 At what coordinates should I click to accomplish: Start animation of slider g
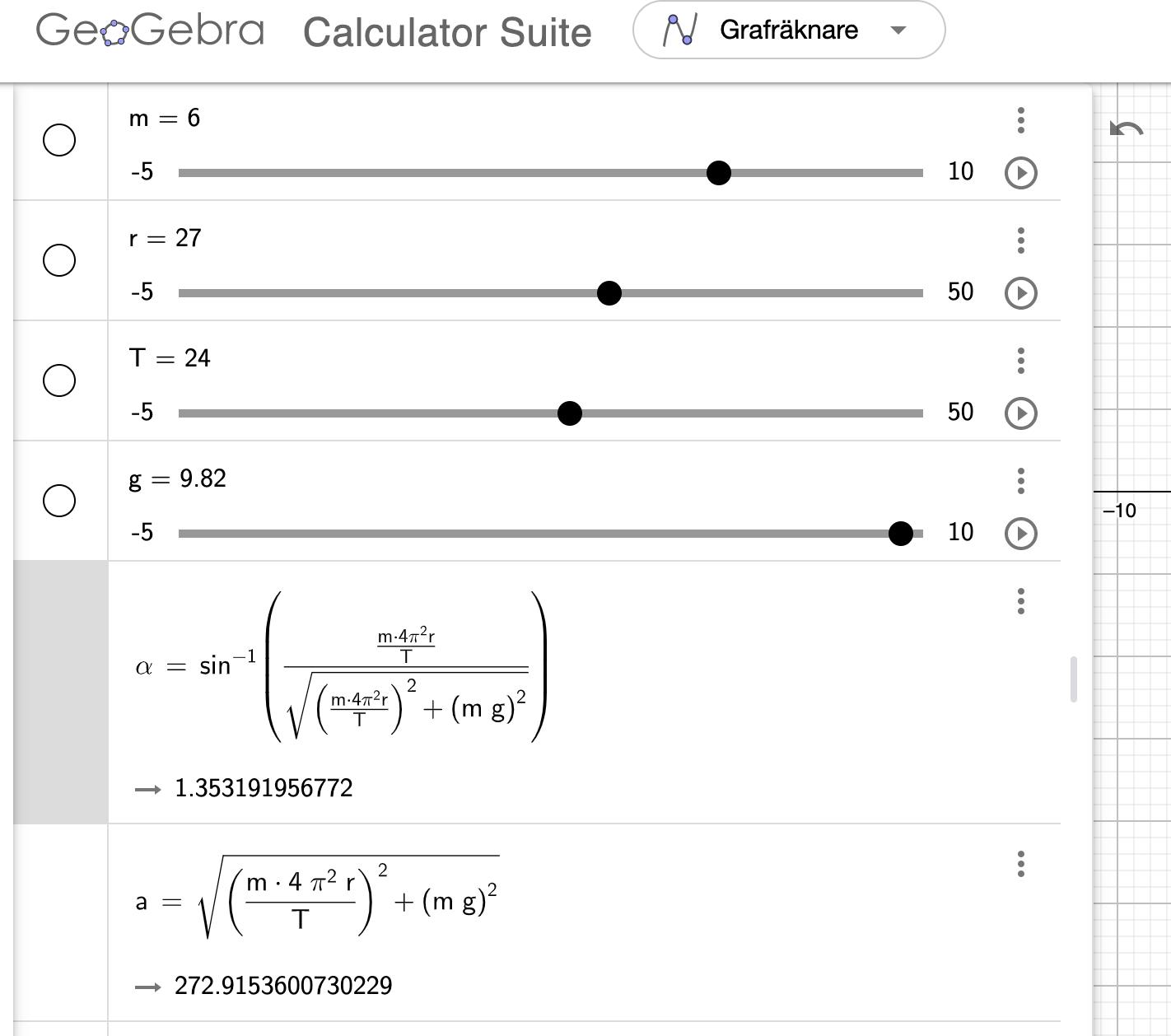tap(1020, 534)
